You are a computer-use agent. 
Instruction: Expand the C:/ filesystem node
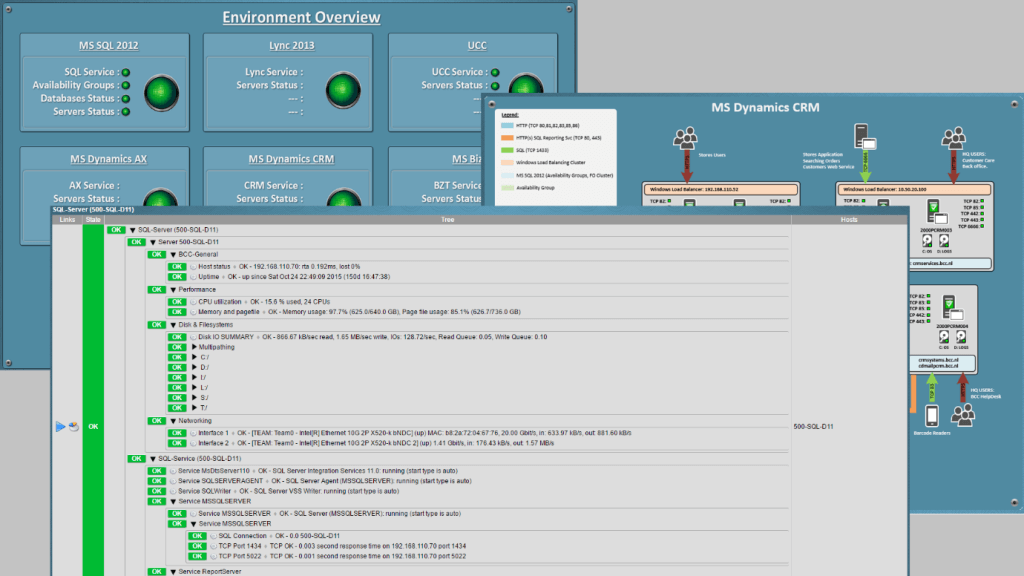(194, 358)
